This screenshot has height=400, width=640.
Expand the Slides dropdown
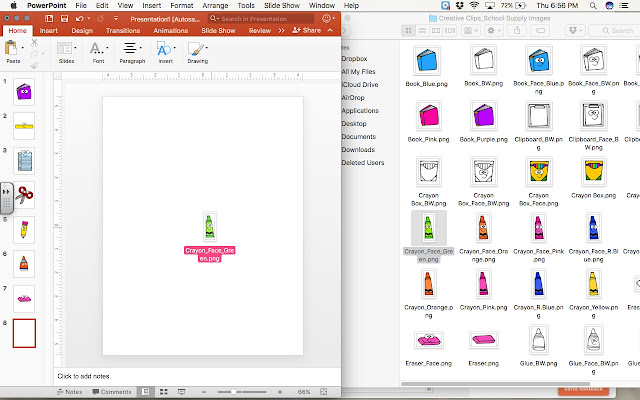[x=66, y=52]
